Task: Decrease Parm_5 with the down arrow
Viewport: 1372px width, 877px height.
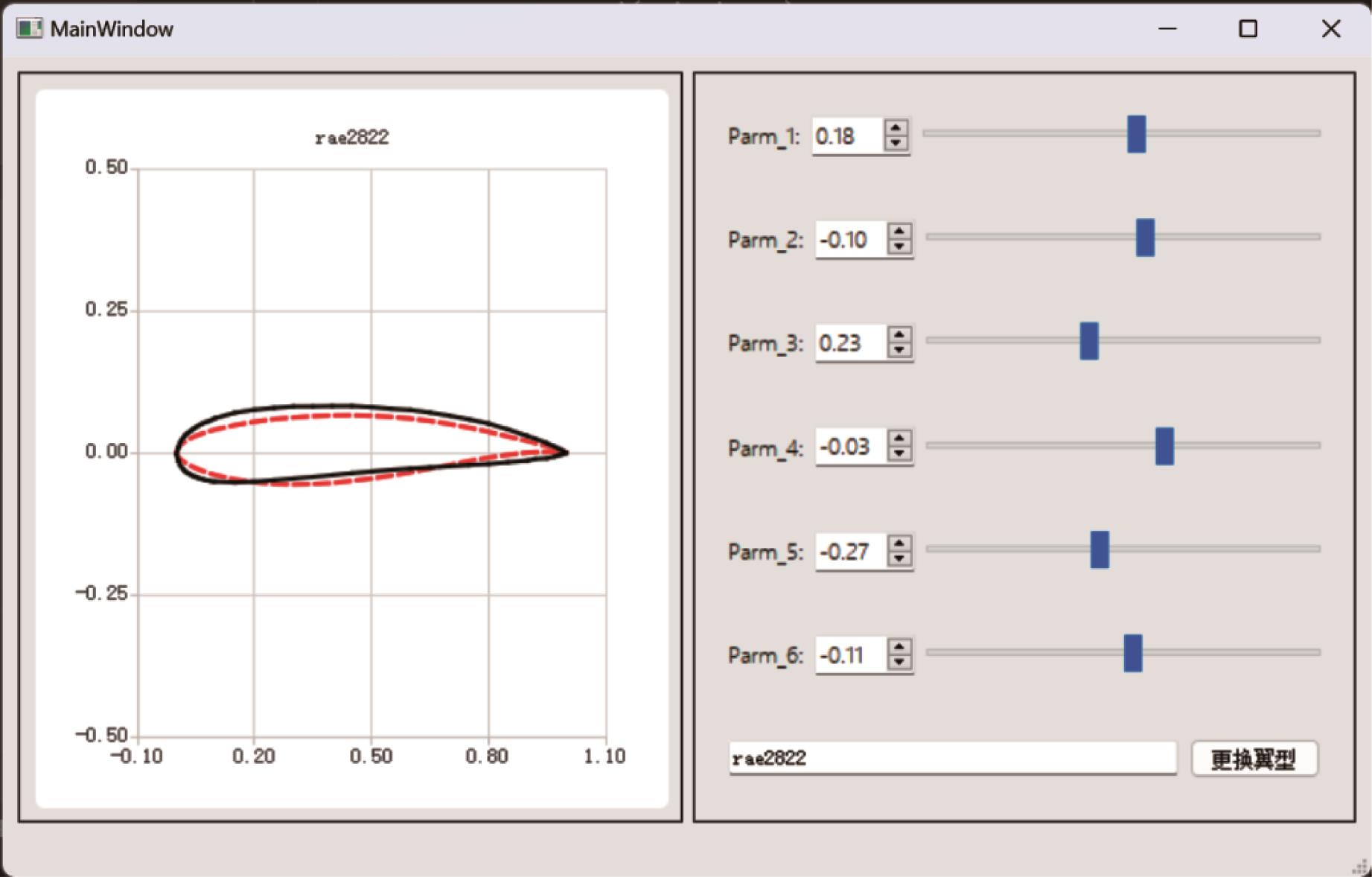Action: (900, 558)
